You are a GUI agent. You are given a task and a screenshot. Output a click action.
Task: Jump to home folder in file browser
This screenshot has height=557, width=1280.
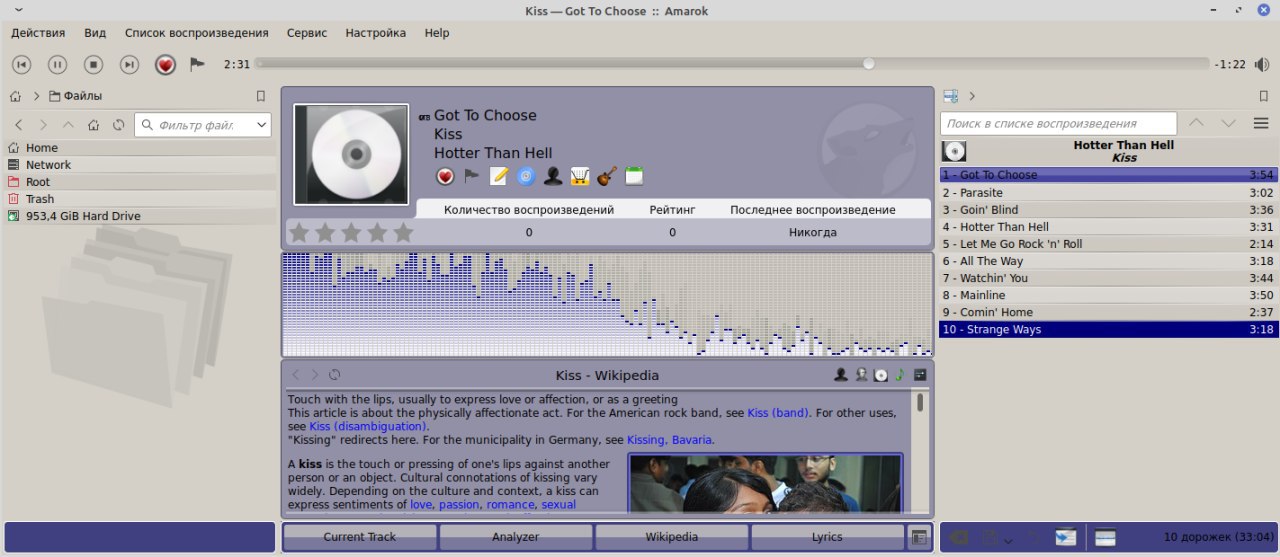(93, 125)
